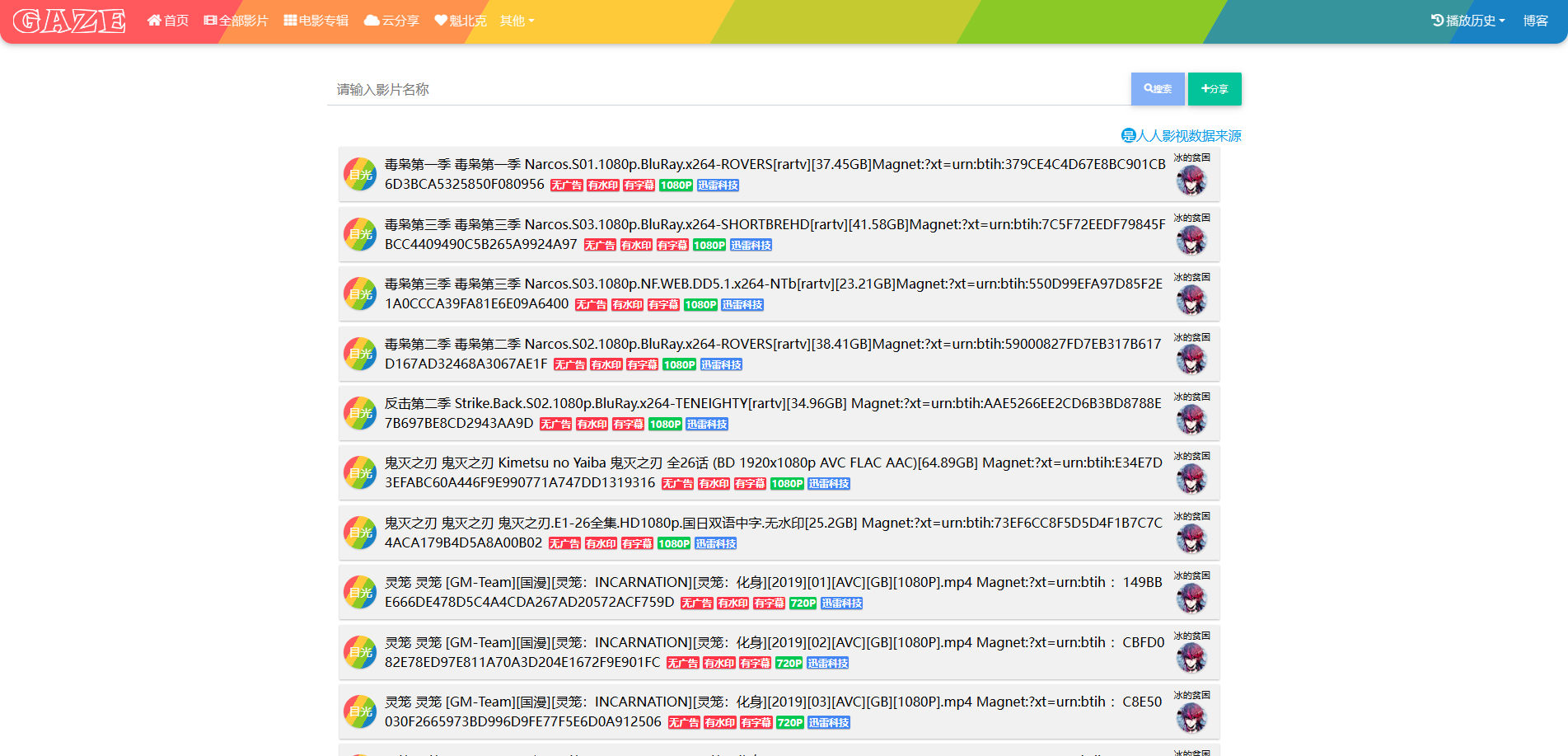Click 720P tag on 灵笼 [02] row
The height and width of the screenshot is (756, 1568).
[789, 664]
